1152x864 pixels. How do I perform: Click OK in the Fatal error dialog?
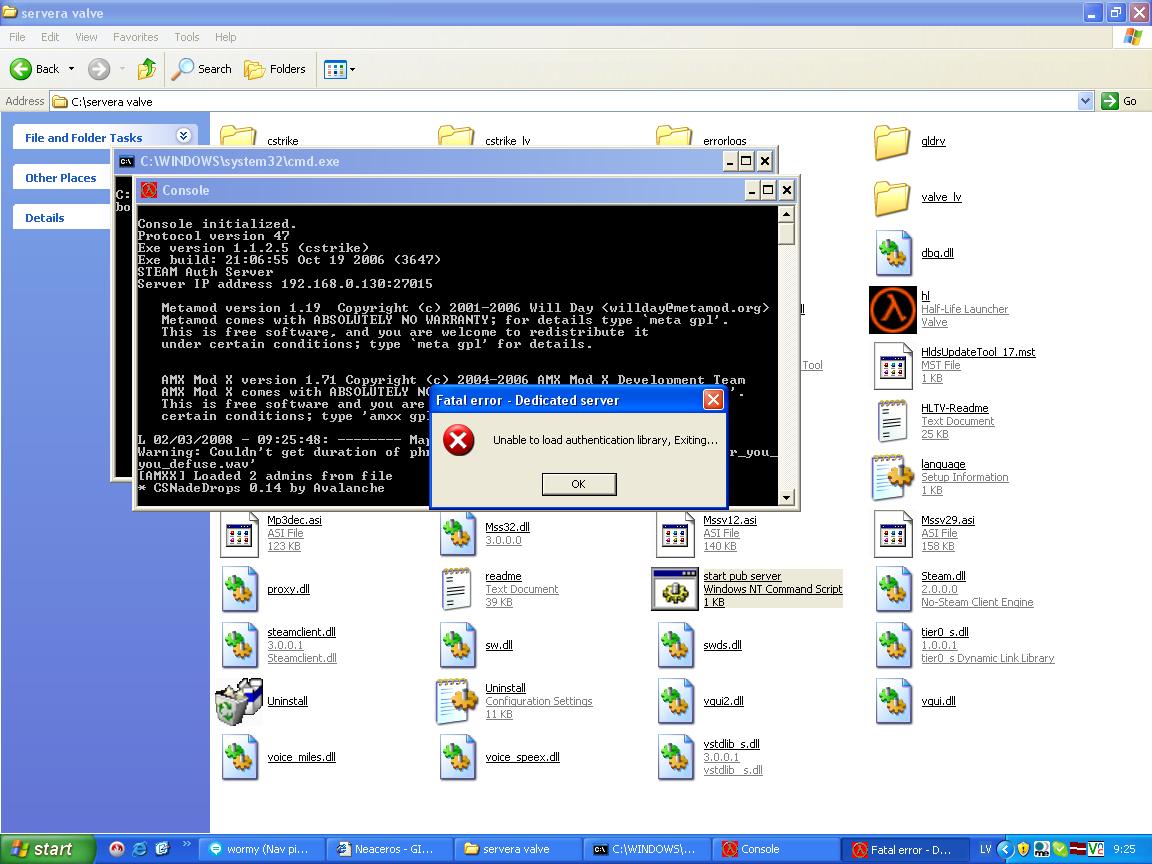pyautogui.click(x=578, y=484)
